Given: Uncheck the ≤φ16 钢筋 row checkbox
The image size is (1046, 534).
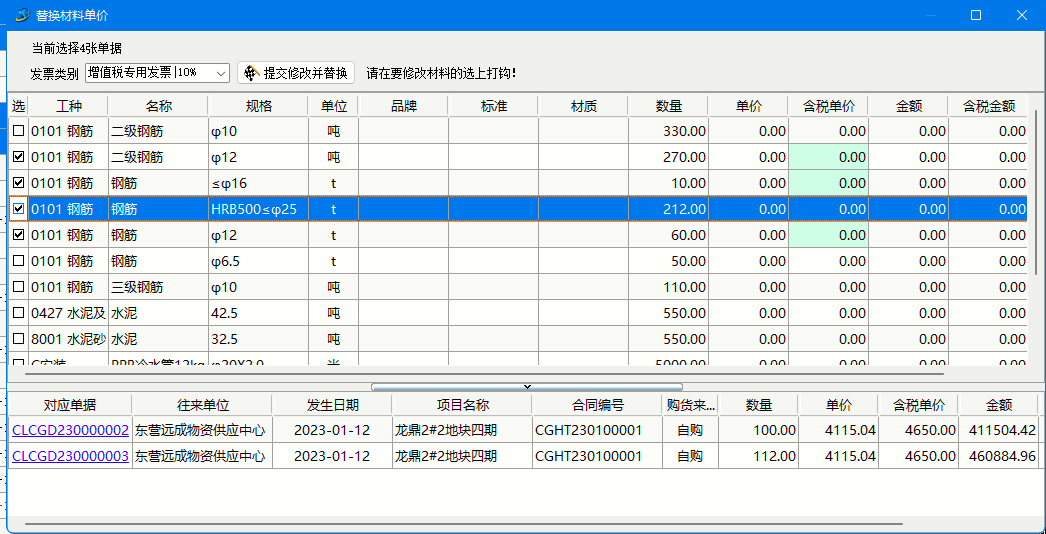Looking at the screenshot, I should click(x=18, y=183).
